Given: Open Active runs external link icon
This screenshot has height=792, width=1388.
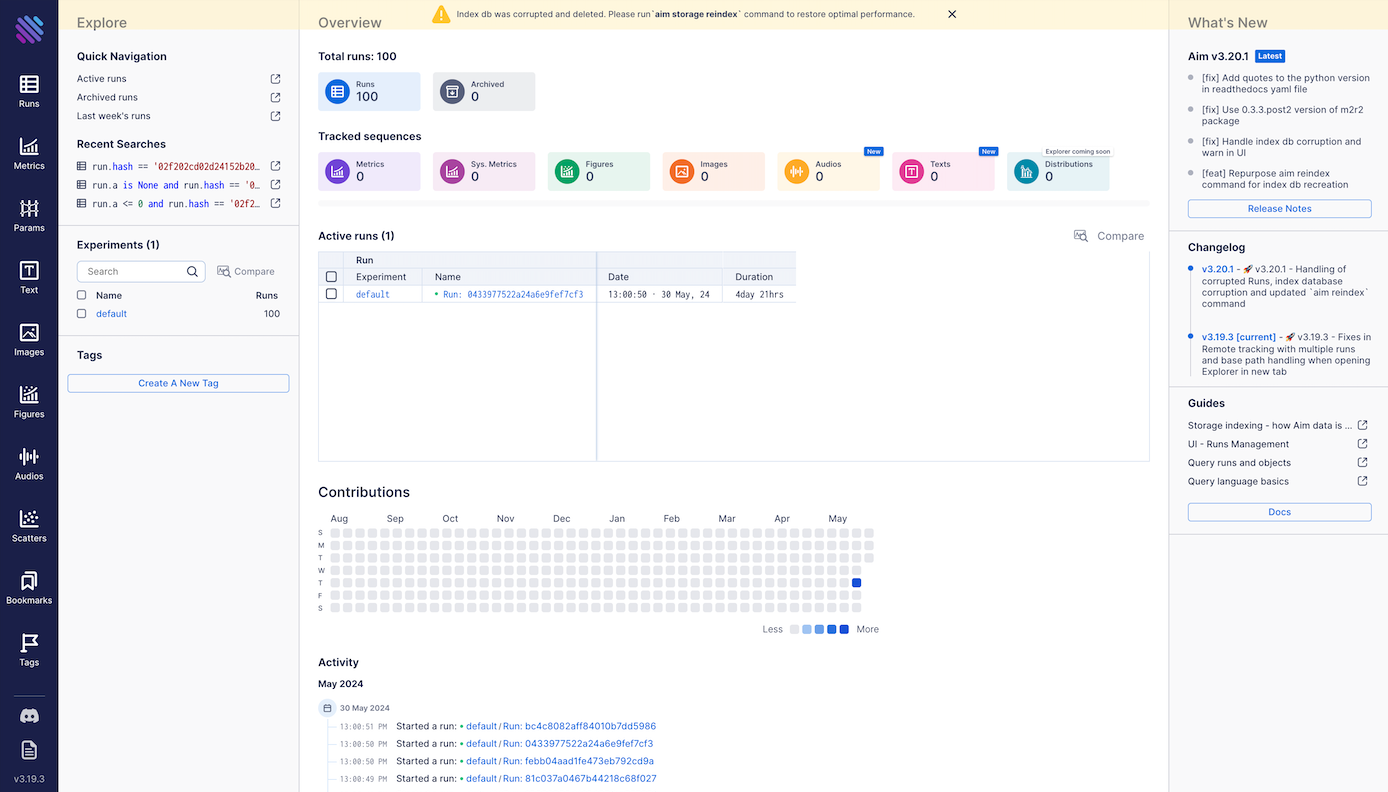Looking at the screenshot, I should 276,79.
